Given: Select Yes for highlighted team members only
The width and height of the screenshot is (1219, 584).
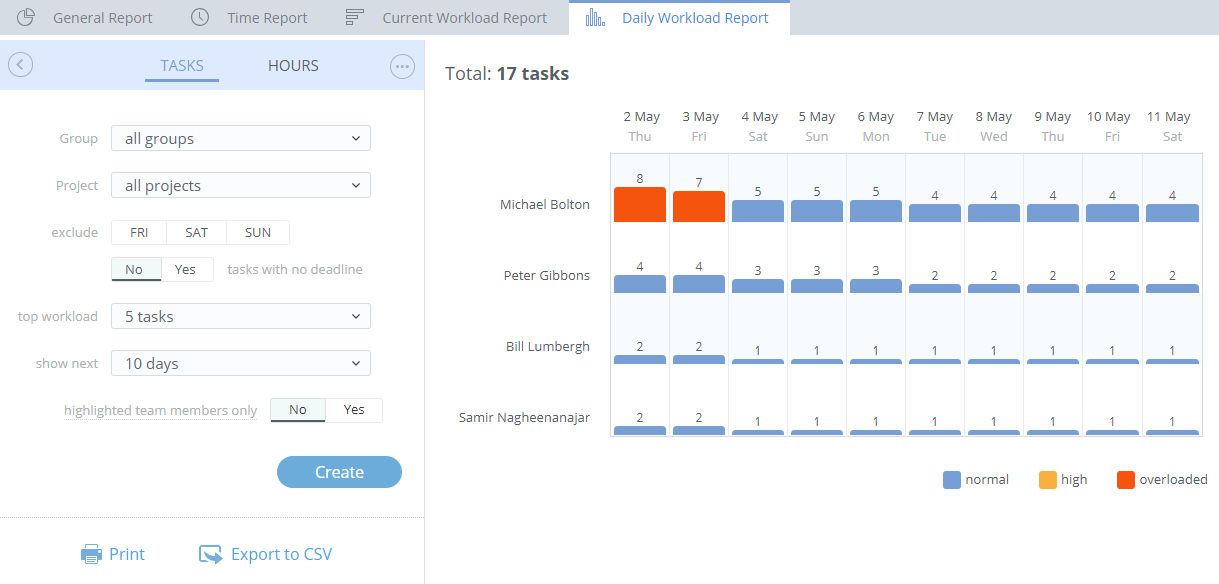Looking at the screenshot, I should point(354,410).
